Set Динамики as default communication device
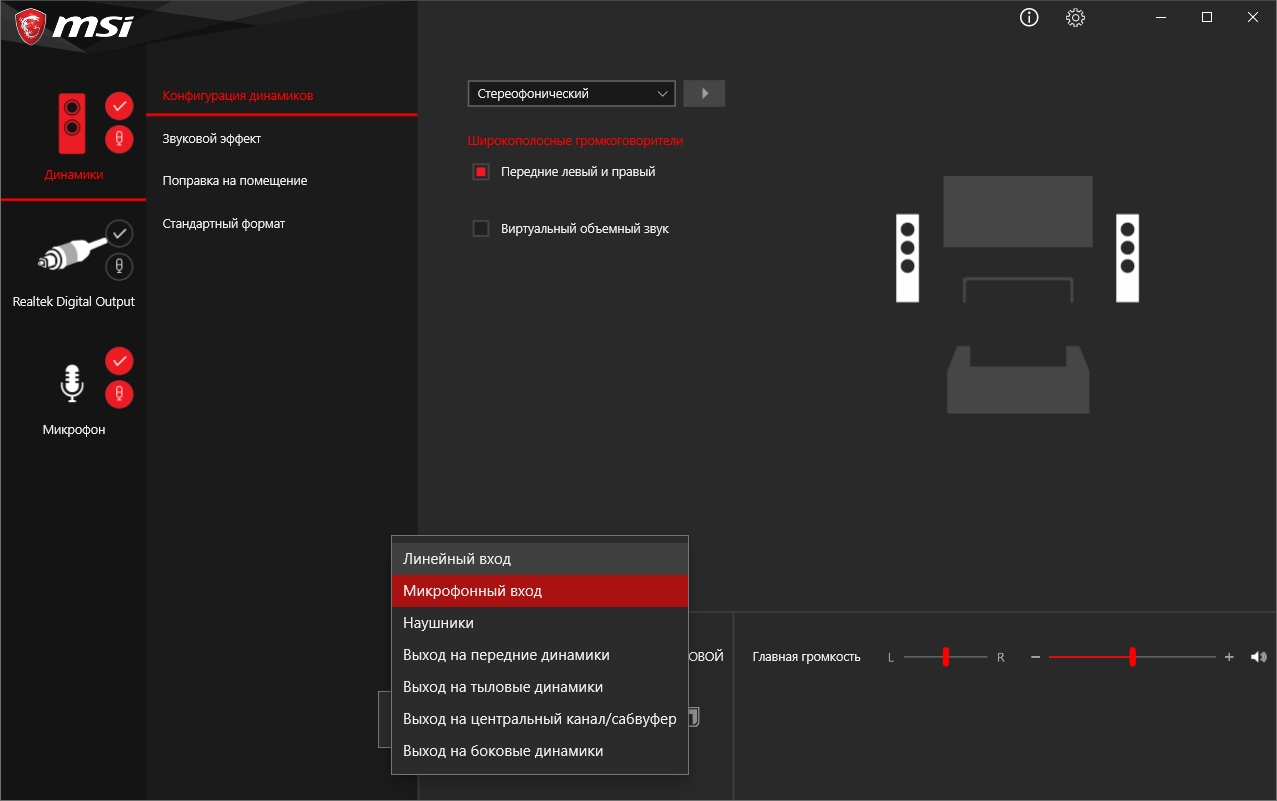Screen dimensions: 1277x801 click(x=119, y=139)
